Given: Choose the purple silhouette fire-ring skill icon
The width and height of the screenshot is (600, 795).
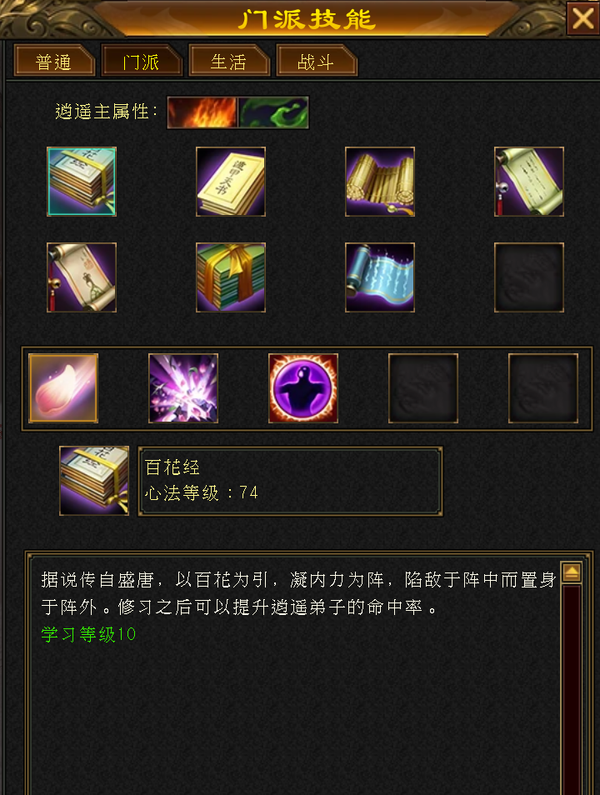Looking at the screenshot, I should click(303, 388).
